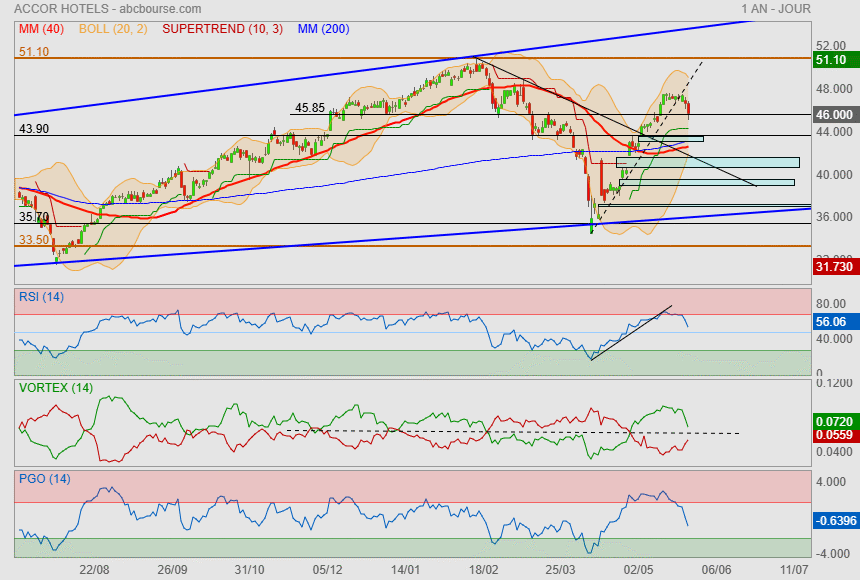The image size is (860, 580).
Task: Click the RSI 40.000 axis value
Action: pyautogui.click(x=834, y=339)
